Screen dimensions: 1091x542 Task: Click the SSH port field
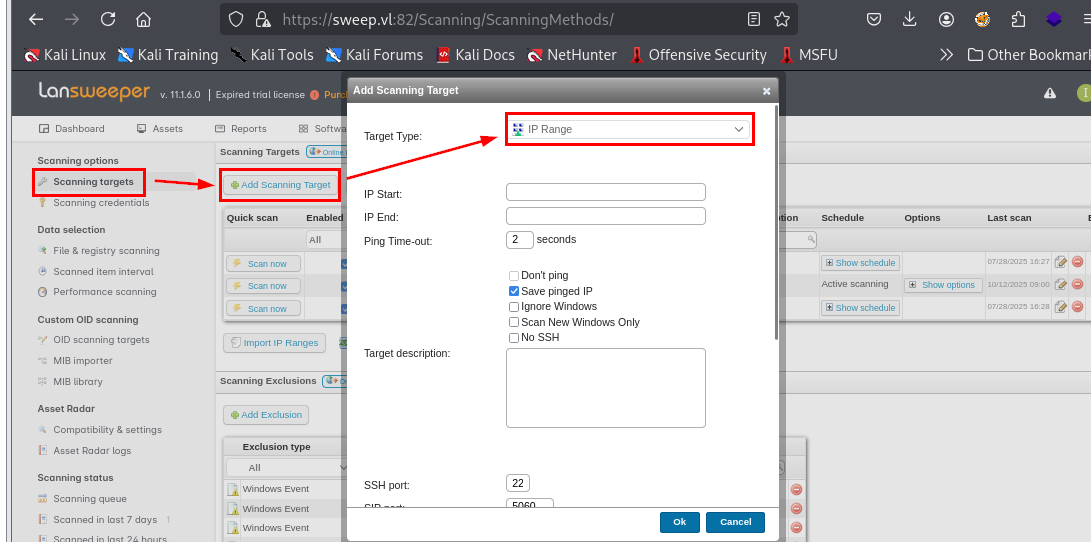[518, 483]
